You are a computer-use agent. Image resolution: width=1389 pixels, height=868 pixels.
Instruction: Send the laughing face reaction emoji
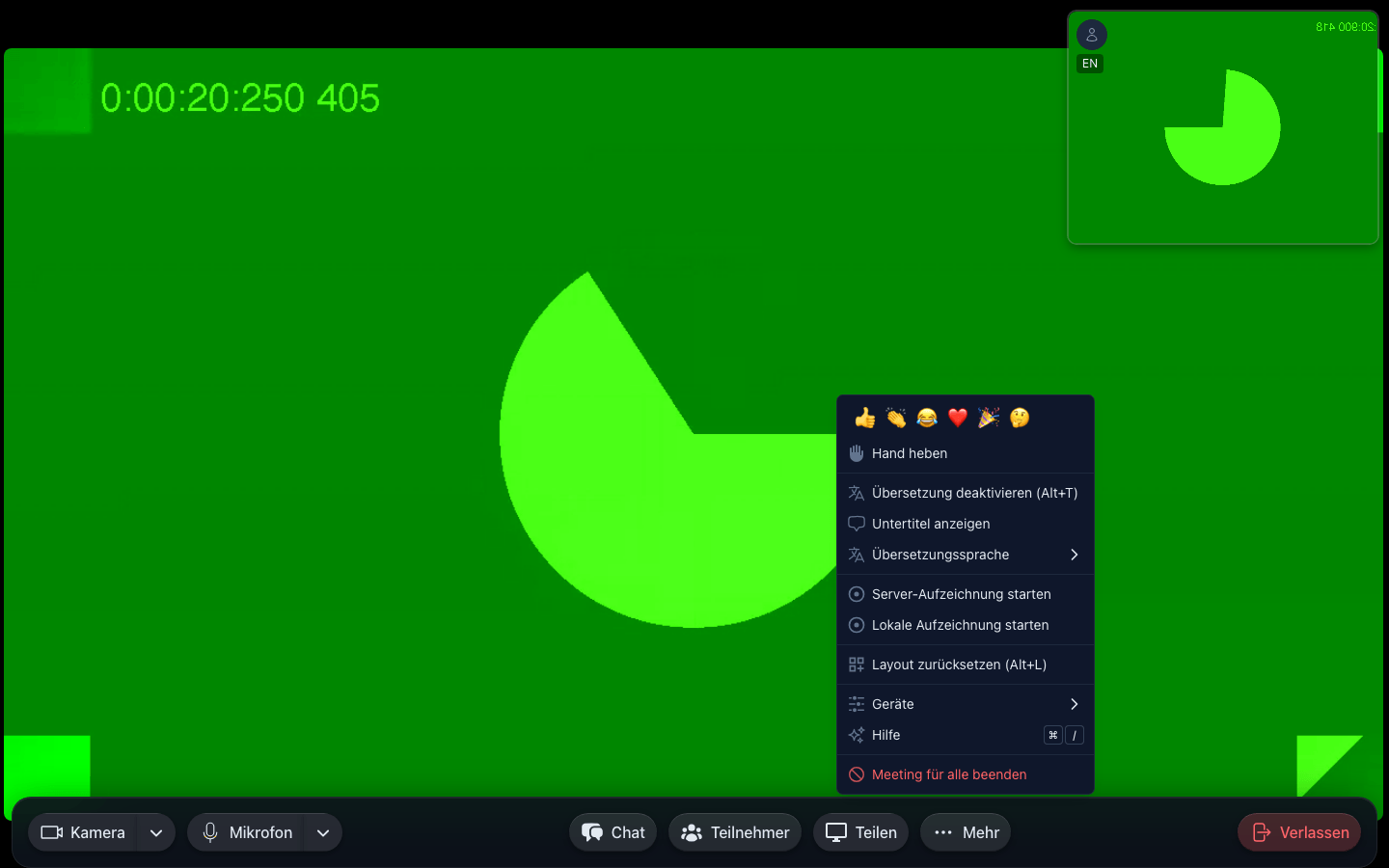point(927,418)
